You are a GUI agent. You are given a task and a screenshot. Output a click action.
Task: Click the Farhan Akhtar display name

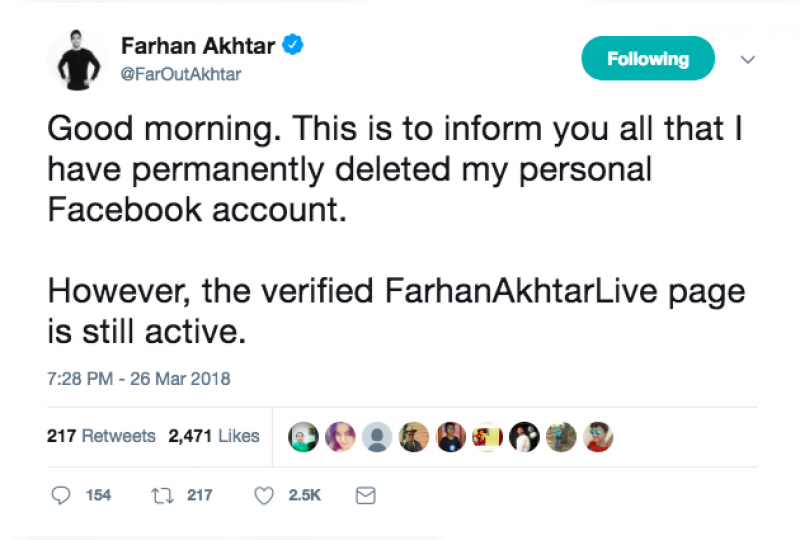(198, 46)
